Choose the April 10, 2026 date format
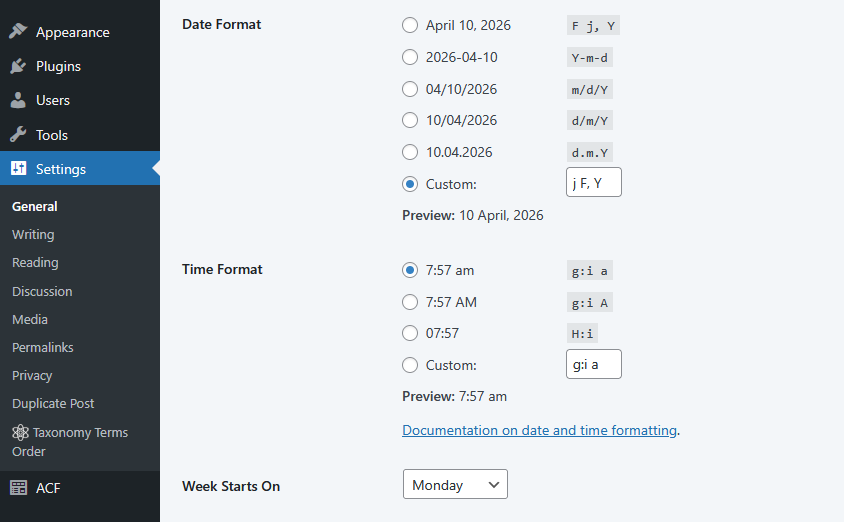This screenshot has height=522, width=844. pos(410,25)
